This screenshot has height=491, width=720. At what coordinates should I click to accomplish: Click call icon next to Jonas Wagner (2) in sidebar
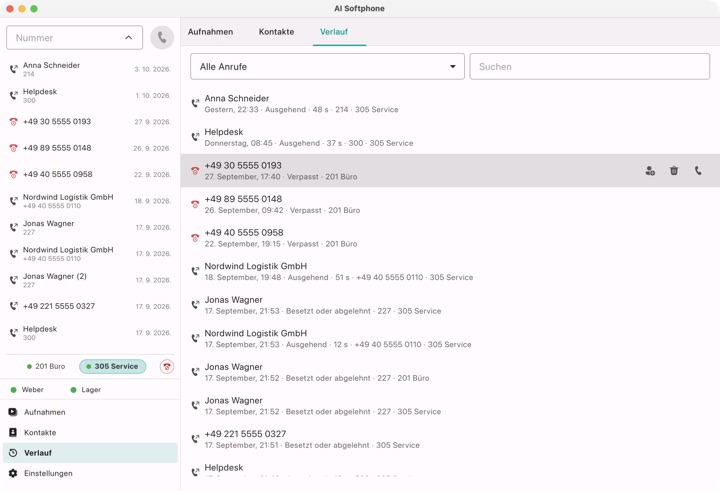(x=13, y=280)
